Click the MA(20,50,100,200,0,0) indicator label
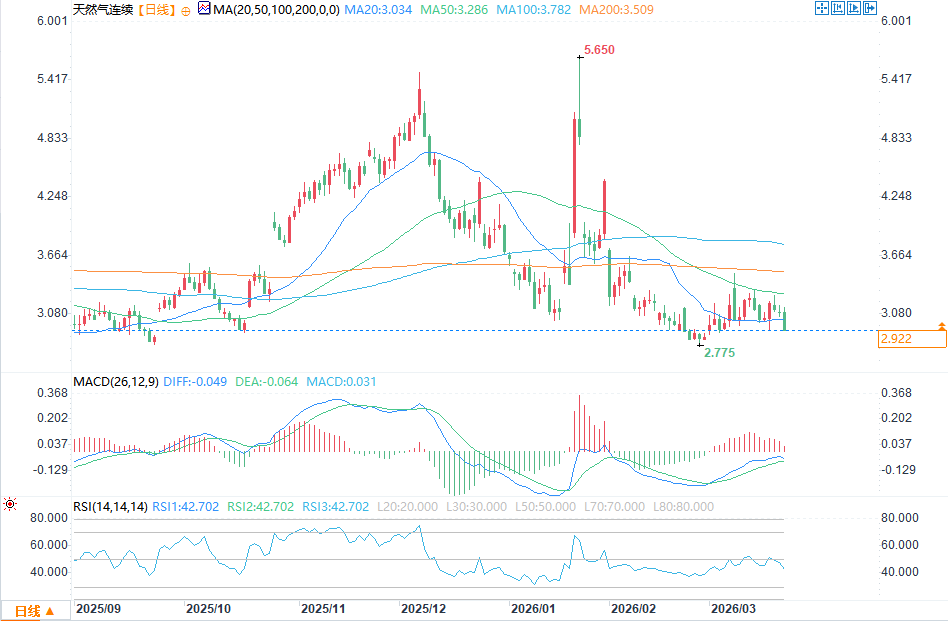The image size is (948, 621). coord(276,10)
